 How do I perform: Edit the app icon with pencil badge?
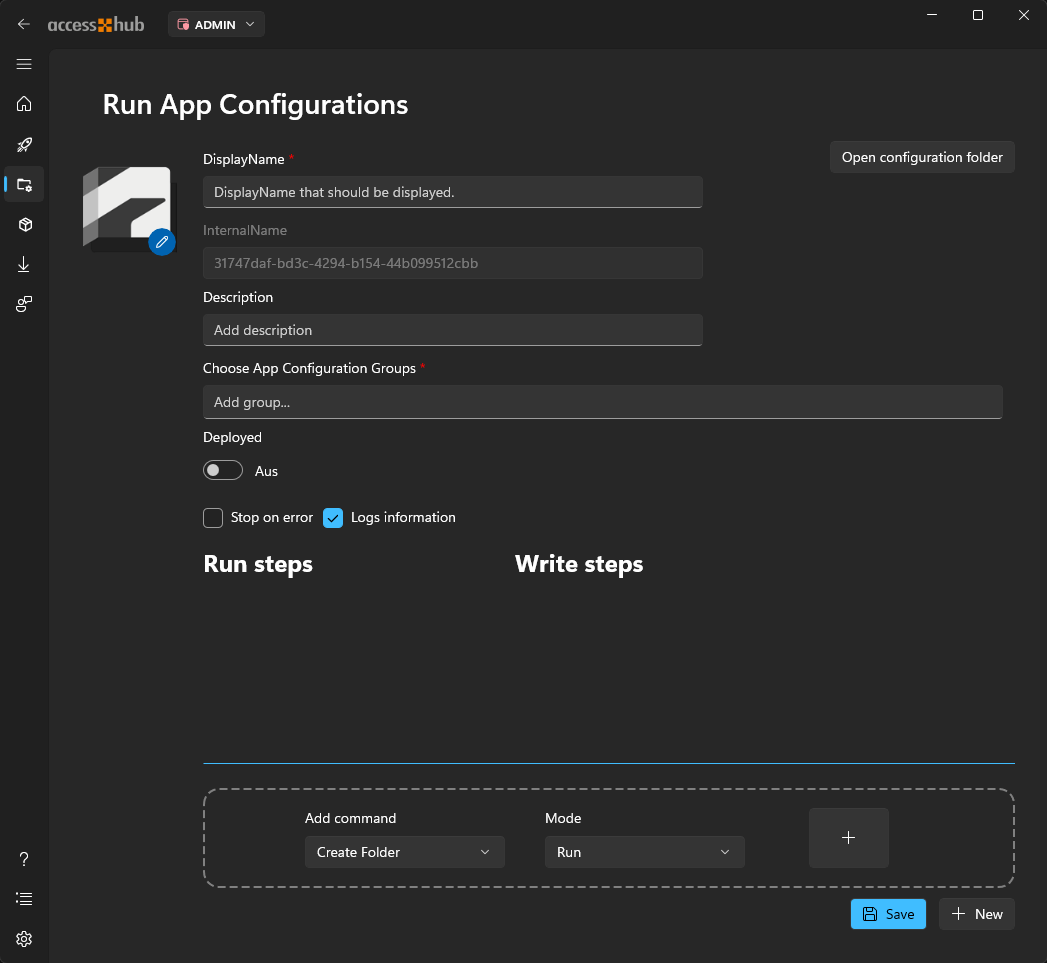click(162, 242)
